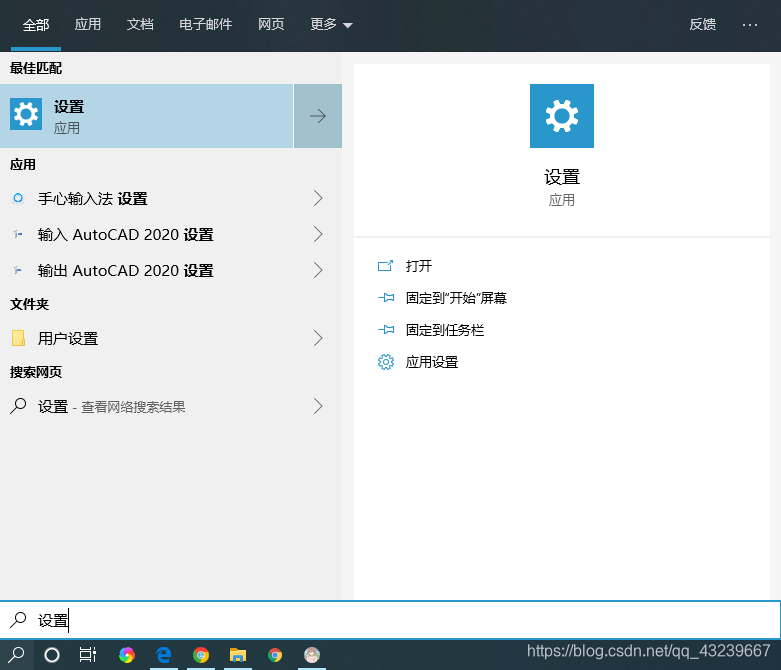
Task: Switch to the 网页 tab
Action: click(271, 24)
